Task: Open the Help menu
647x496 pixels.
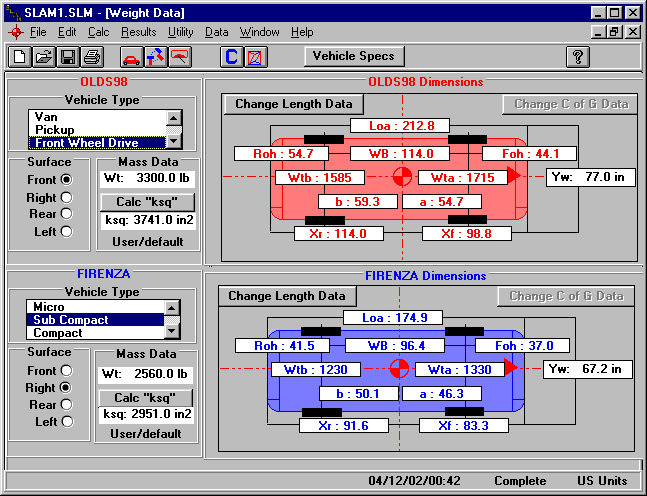Action: coord(302,32)
